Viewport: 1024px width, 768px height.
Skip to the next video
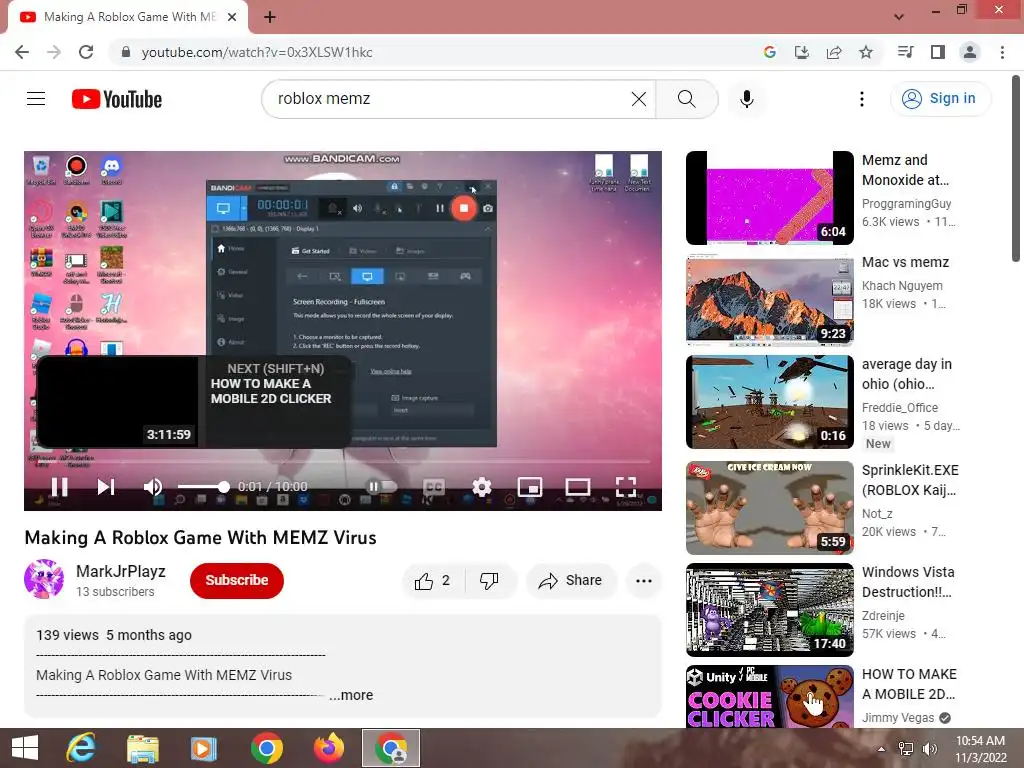[x=106, y=487]
